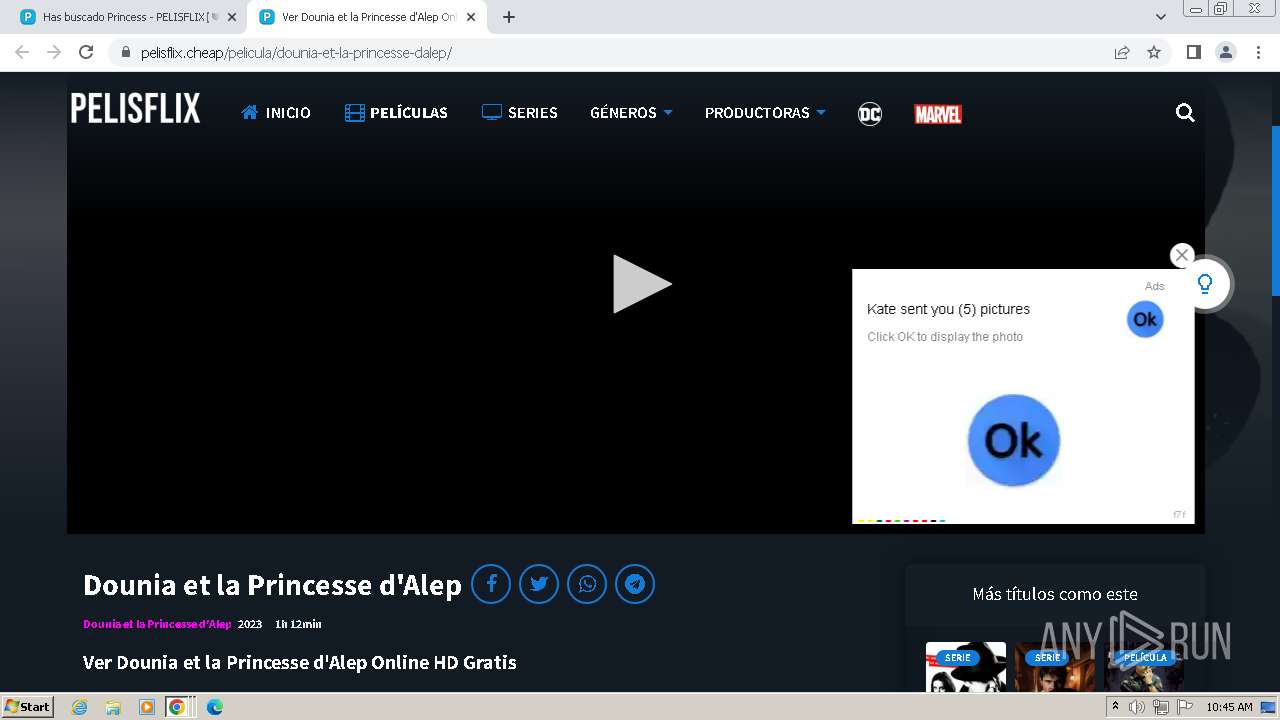Click pink Dounia et la Princesse d'Alep link
This screenshot has width=1280, height=720.
point(157,624)
